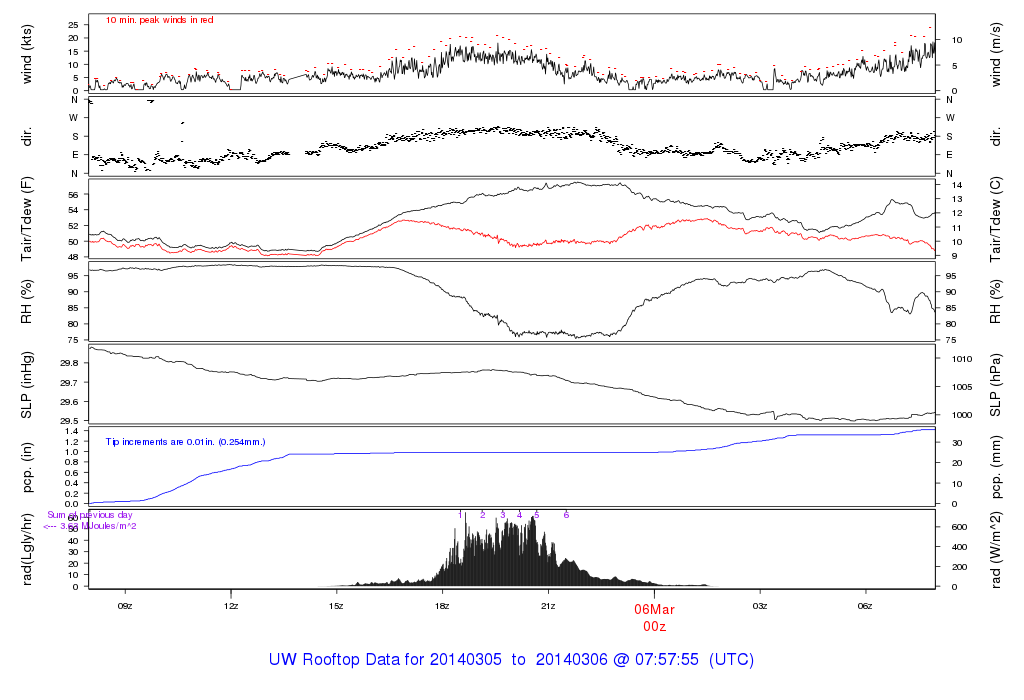Screen dimensions: 1024x700
Task: Click the '25' tick on wind kts axis
Action: tap(73, 25)
